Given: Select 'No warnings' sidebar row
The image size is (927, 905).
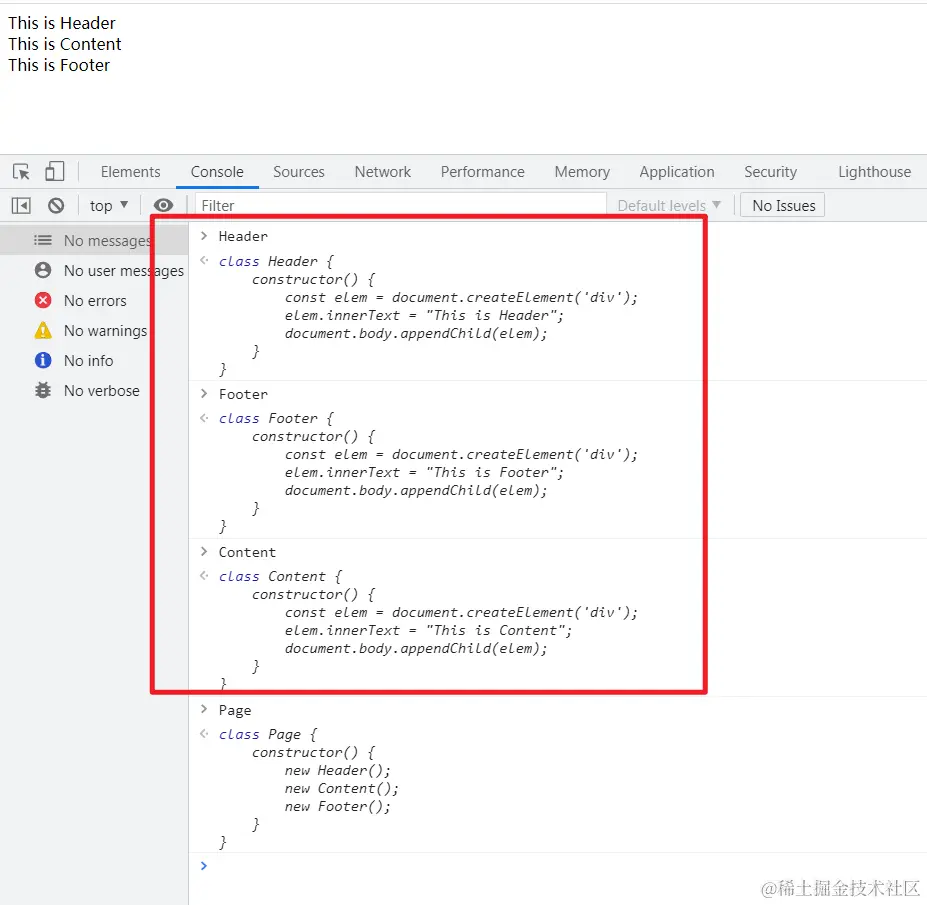Looking at the screenshot, I should [x=94, y=330].
